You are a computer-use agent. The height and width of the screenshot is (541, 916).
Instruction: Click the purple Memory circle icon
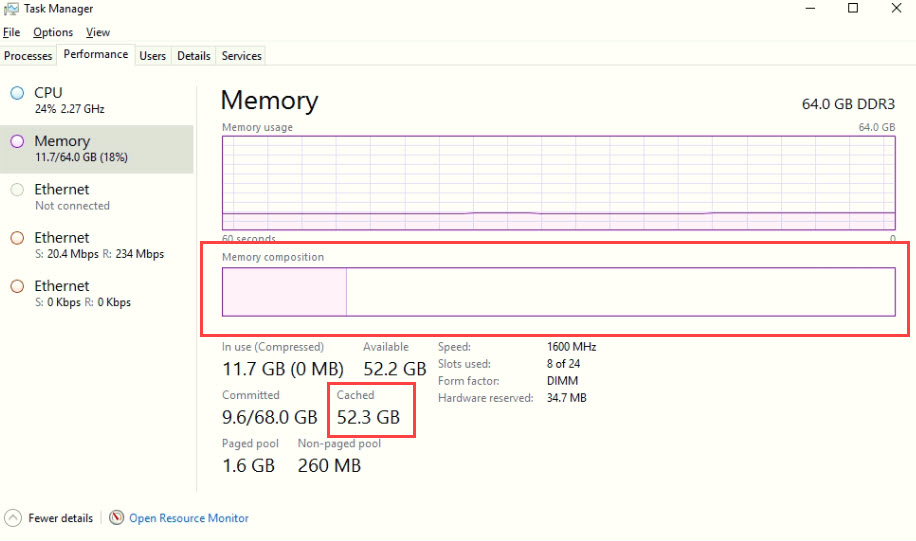coord(17,141)
